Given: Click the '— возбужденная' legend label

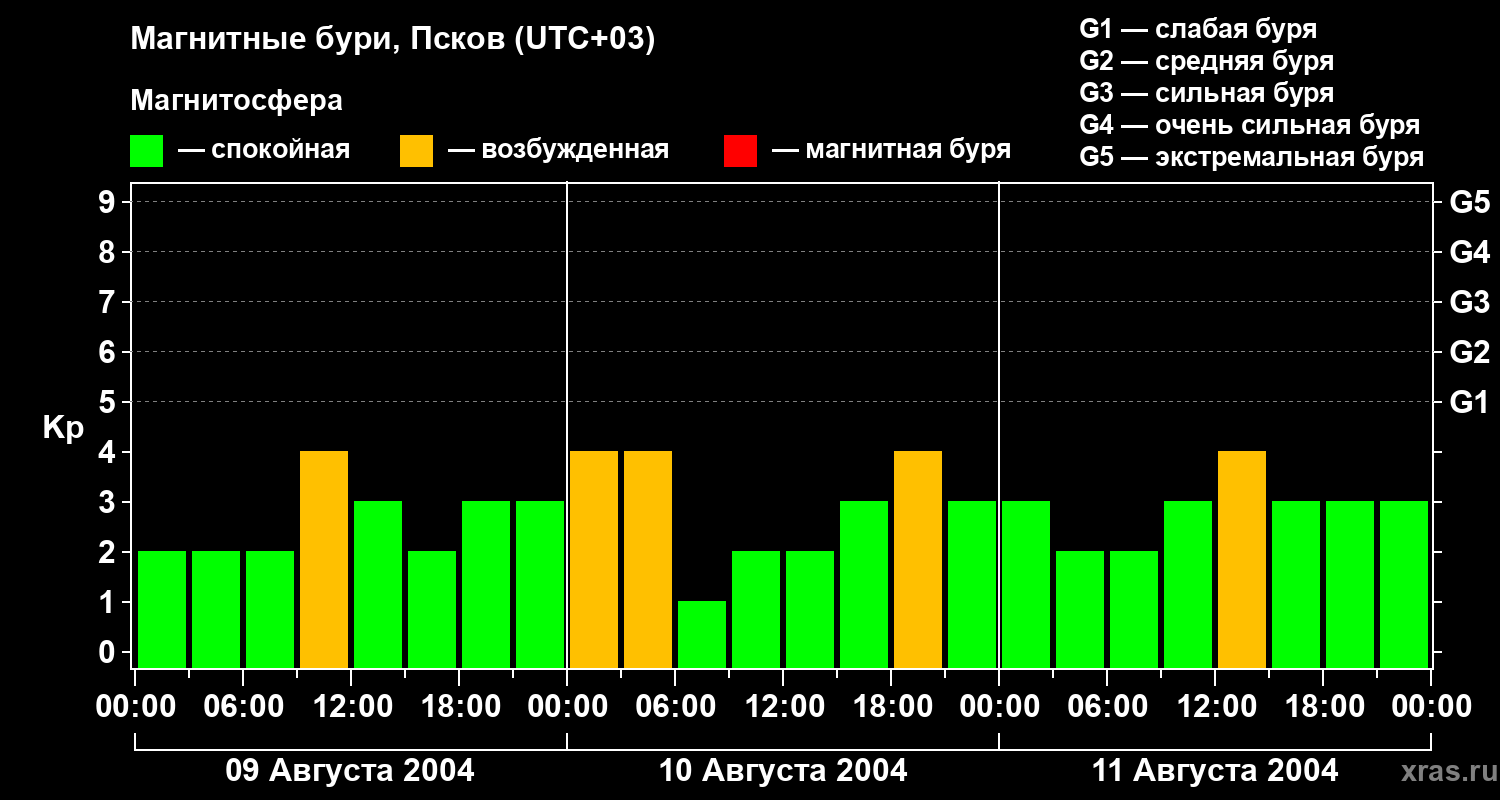Looking at the screenshot, I should [x=558, y=150].
